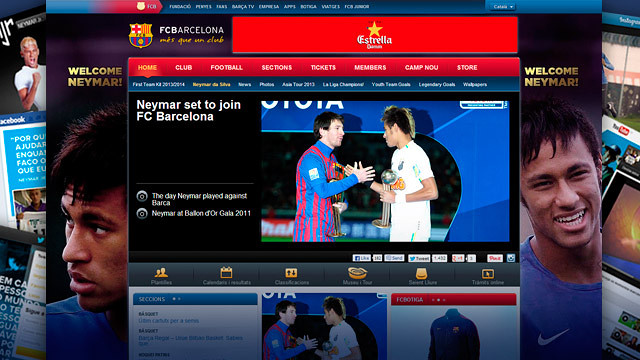Image resolution: width=640 pixels, height=360 pixels.
Task: Click FCB JUNIOR in the top bar
Action: point(357,7)
